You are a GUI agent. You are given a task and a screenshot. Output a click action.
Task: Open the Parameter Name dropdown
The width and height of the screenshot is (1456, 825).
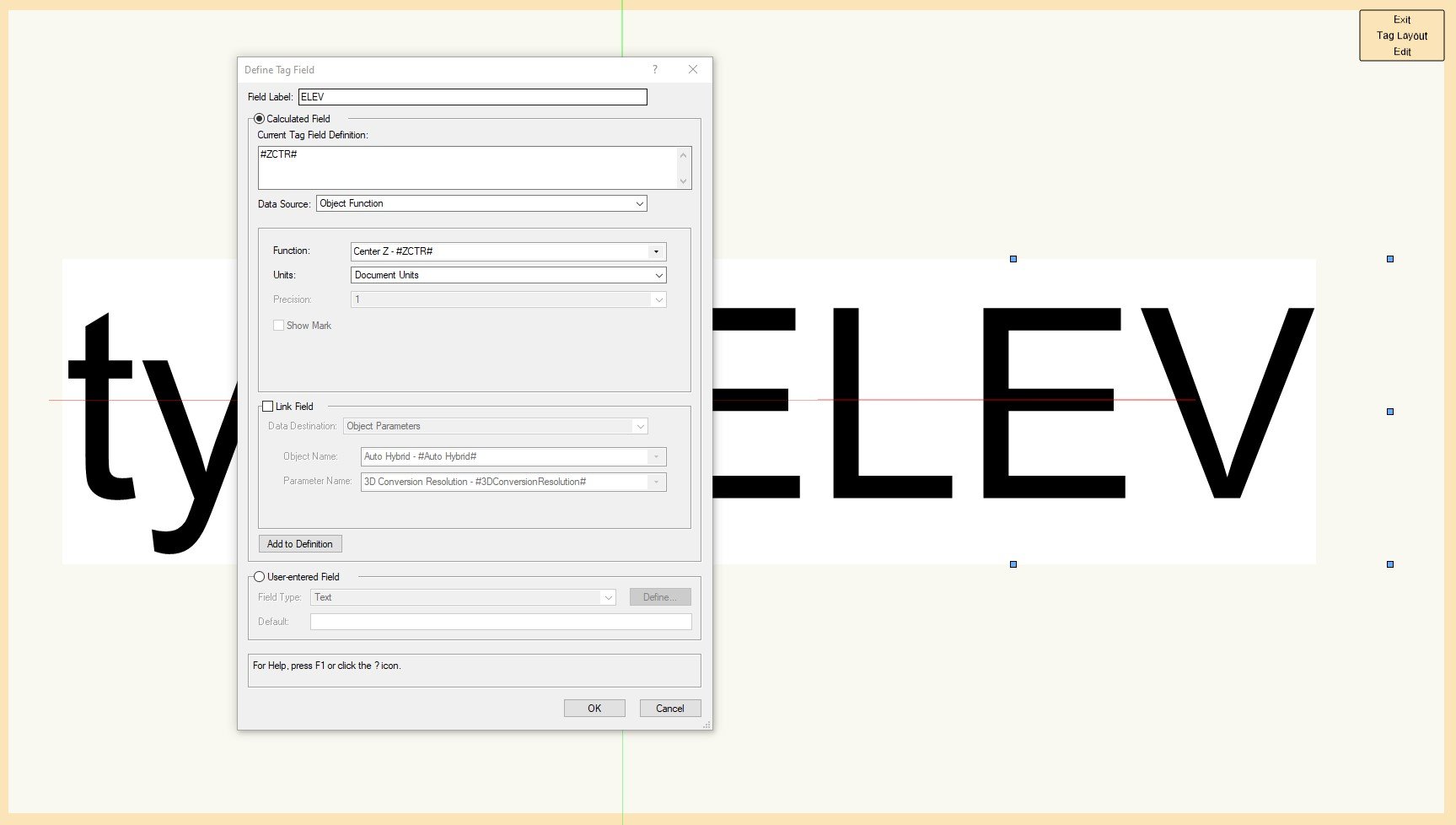tap(657, 481)
